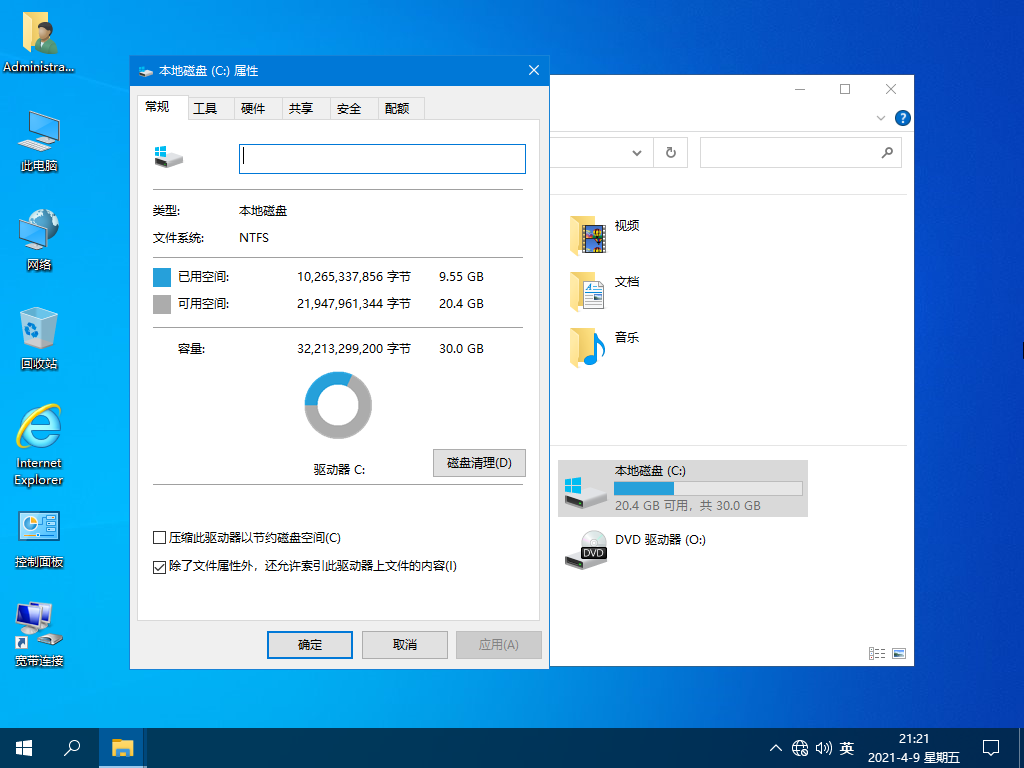Click the 应用(A) button
Image resolution: width=1024 pixels, height=768 pixels.
coord(499,645)
